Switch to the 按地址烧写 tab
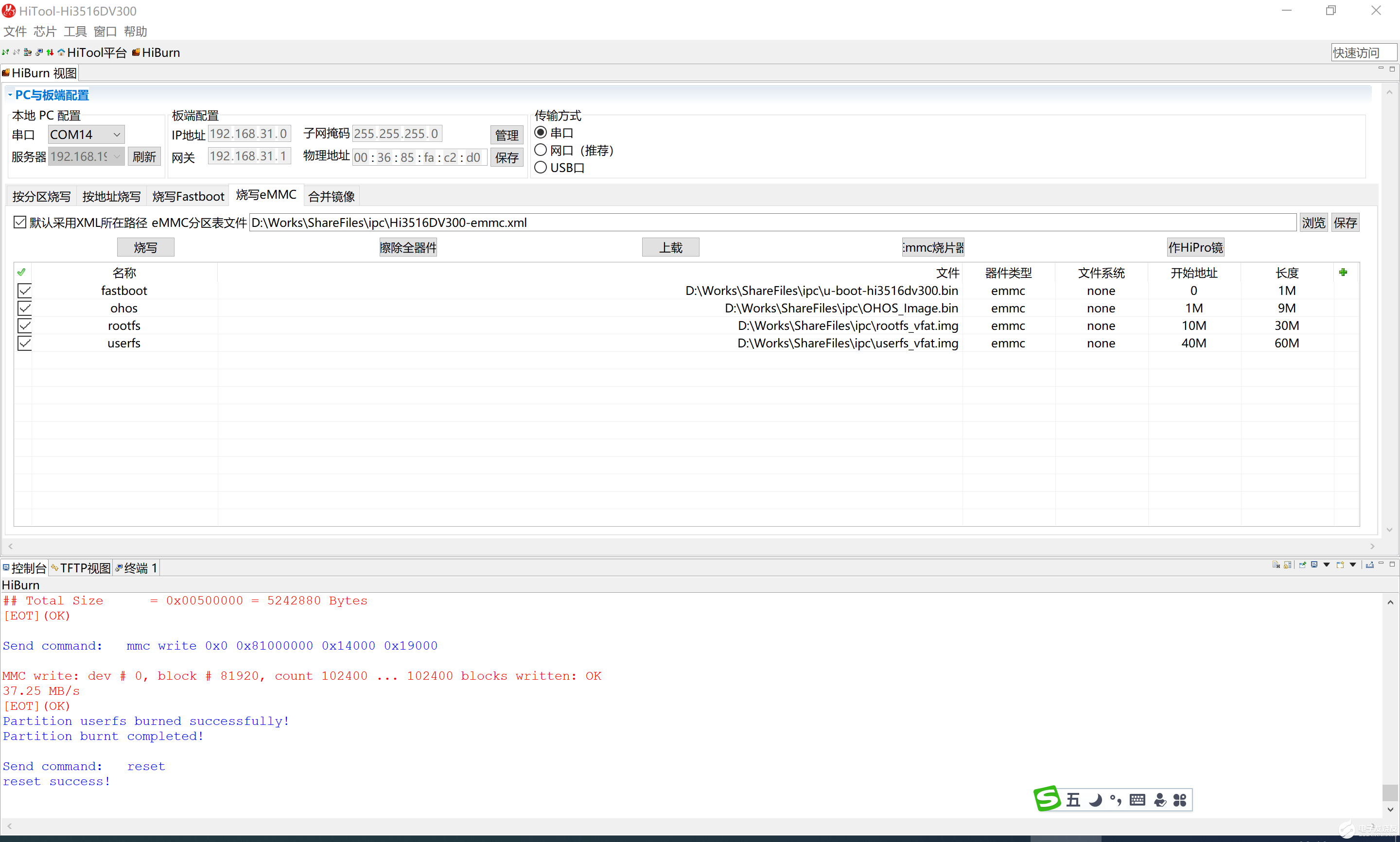The width and height of the screenshot is (1400, 842). (x=111, y=196)
